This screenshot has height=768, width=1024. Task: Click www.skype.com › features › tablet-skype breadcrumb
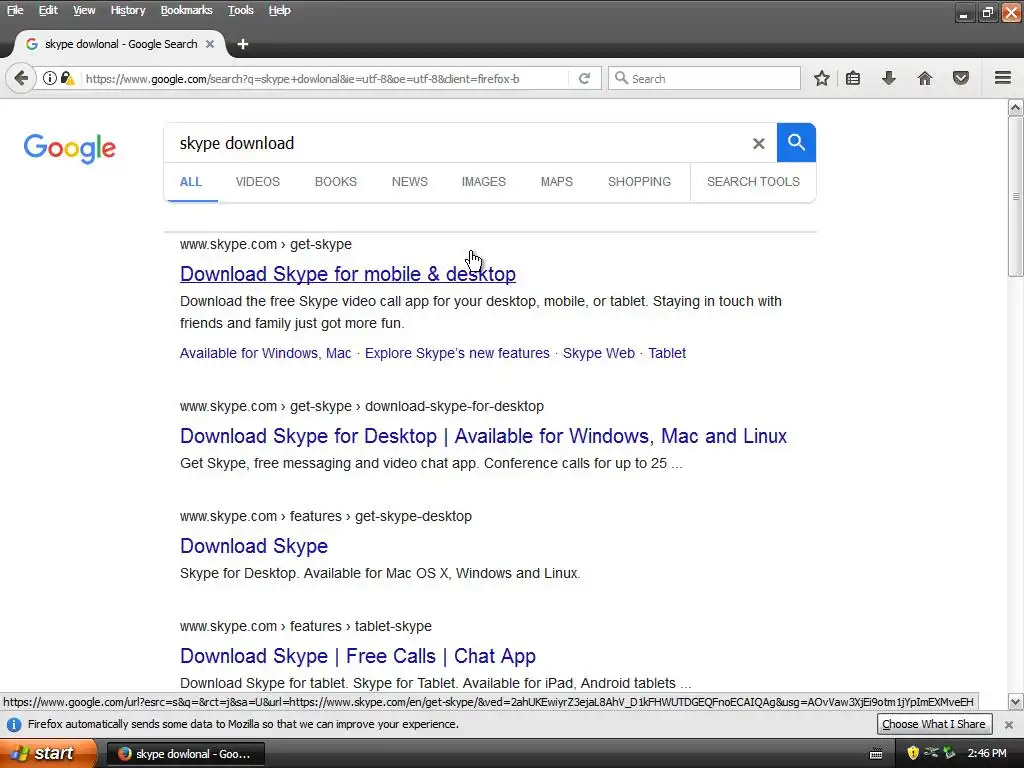[x=306, y=626]
